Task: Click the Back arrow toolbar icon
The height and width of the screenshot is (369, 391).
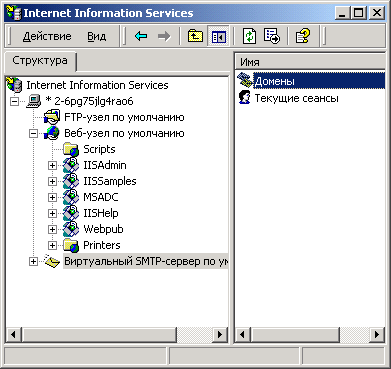Action: pos(141,36)
